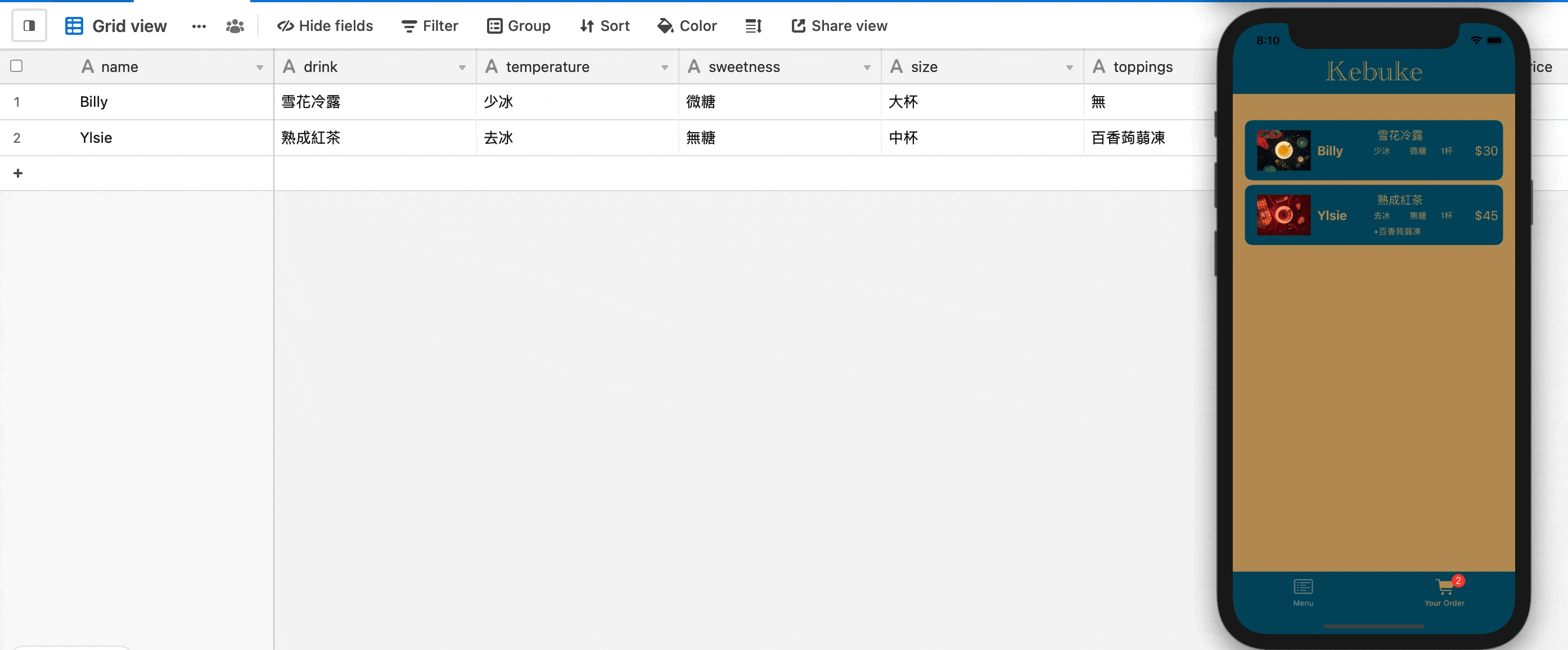Viewport: 1568px width, 650px height.
Task: Click the '...' view menu
Action: click(x=198, y=25)
